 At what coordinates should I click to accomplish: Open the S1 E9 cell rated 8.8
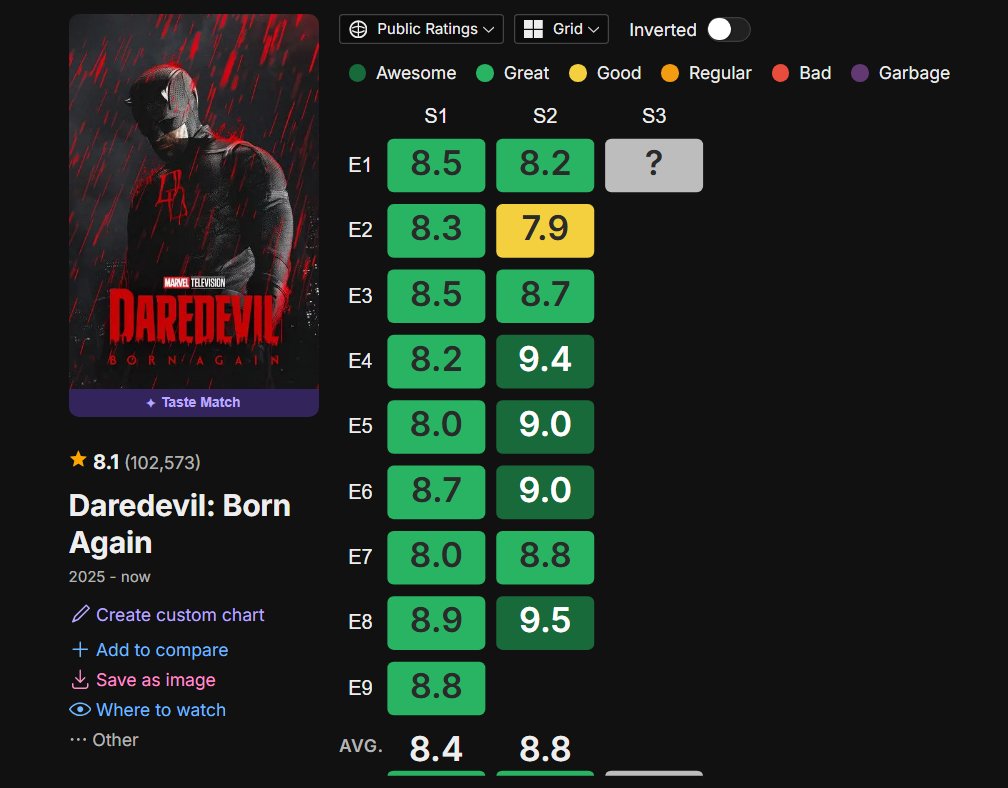436,688
